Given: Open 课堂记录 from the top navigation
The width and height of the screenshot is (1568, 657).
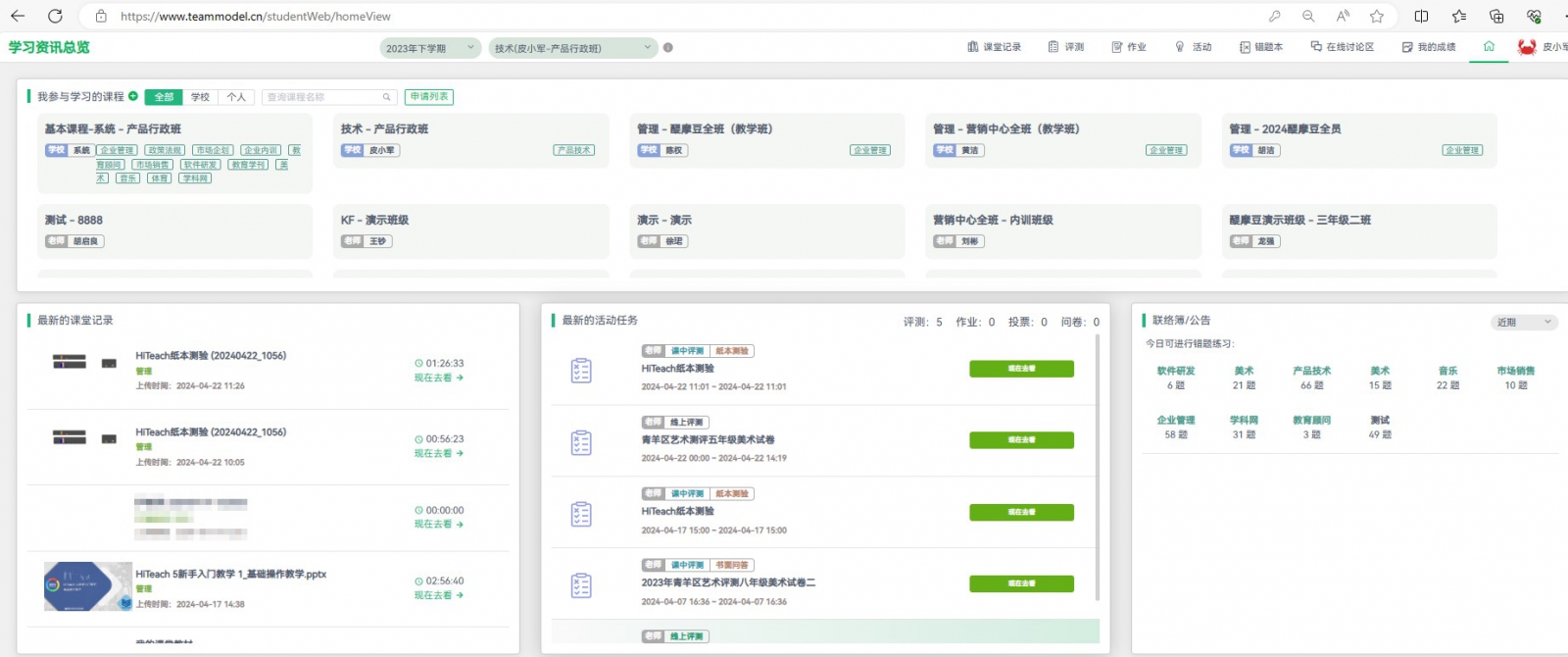Looking at the screenshot, I should 994,47.
